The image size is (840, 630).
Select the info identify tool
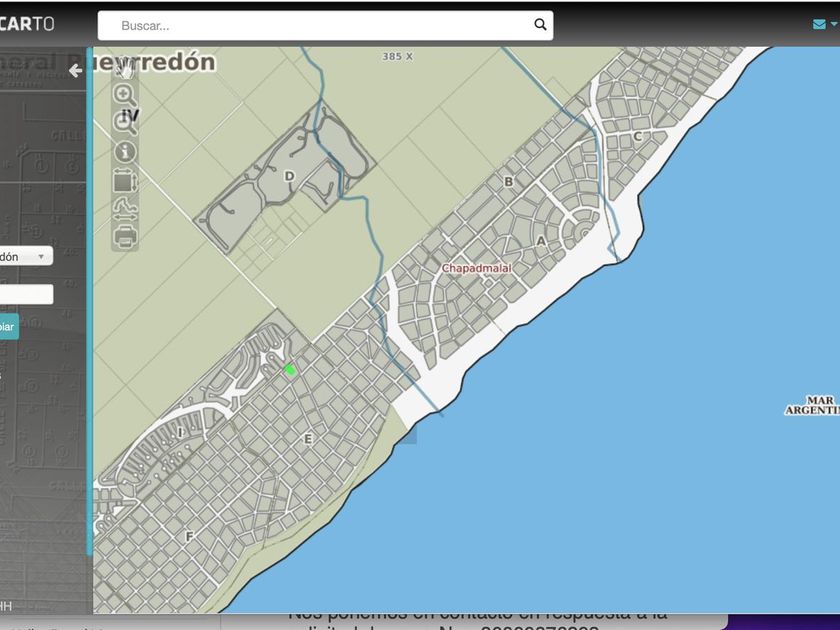pos(125,152)
